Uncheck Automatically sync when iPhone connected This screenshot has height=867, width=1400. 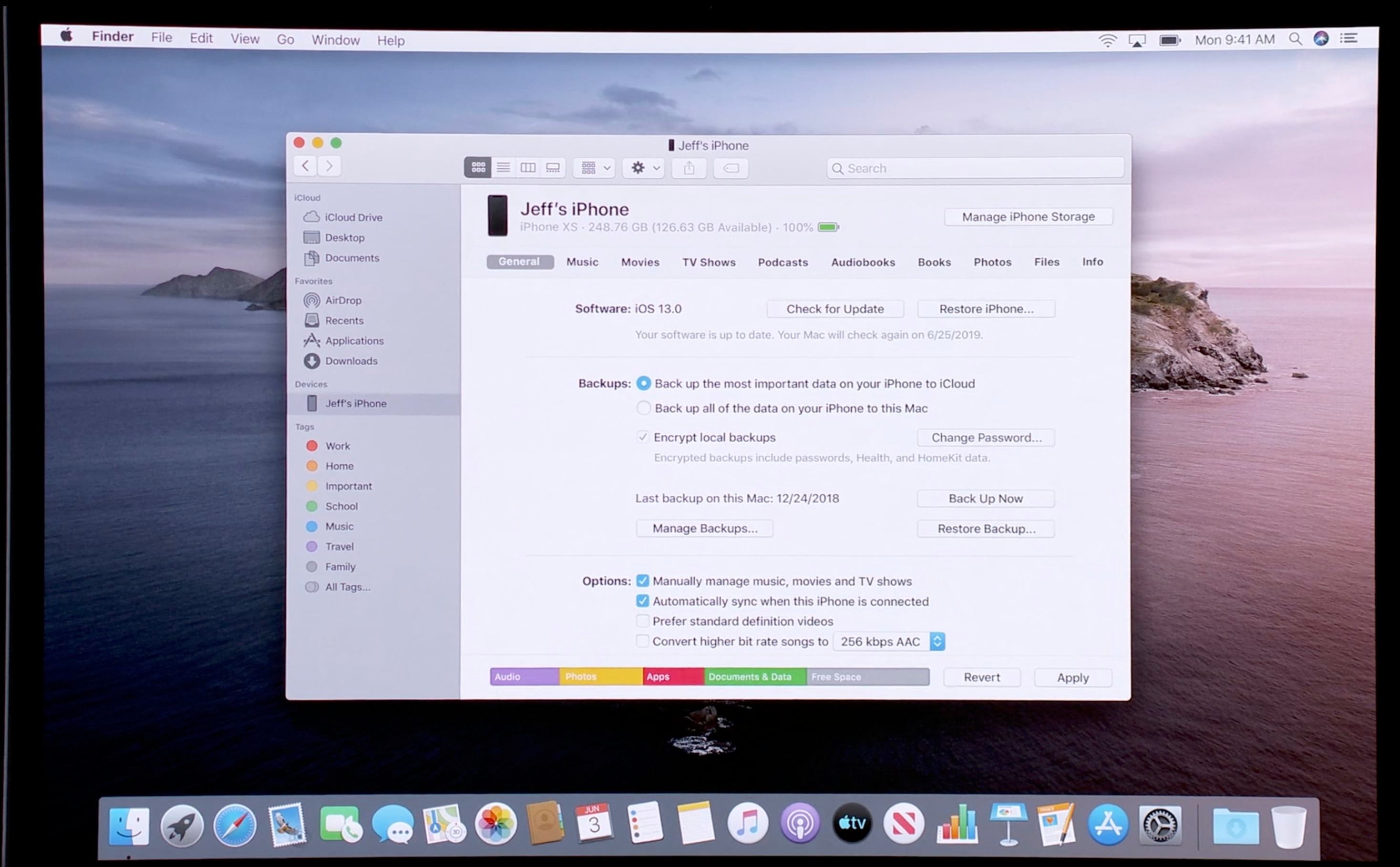pyautogui.click(x=642, y=601)
